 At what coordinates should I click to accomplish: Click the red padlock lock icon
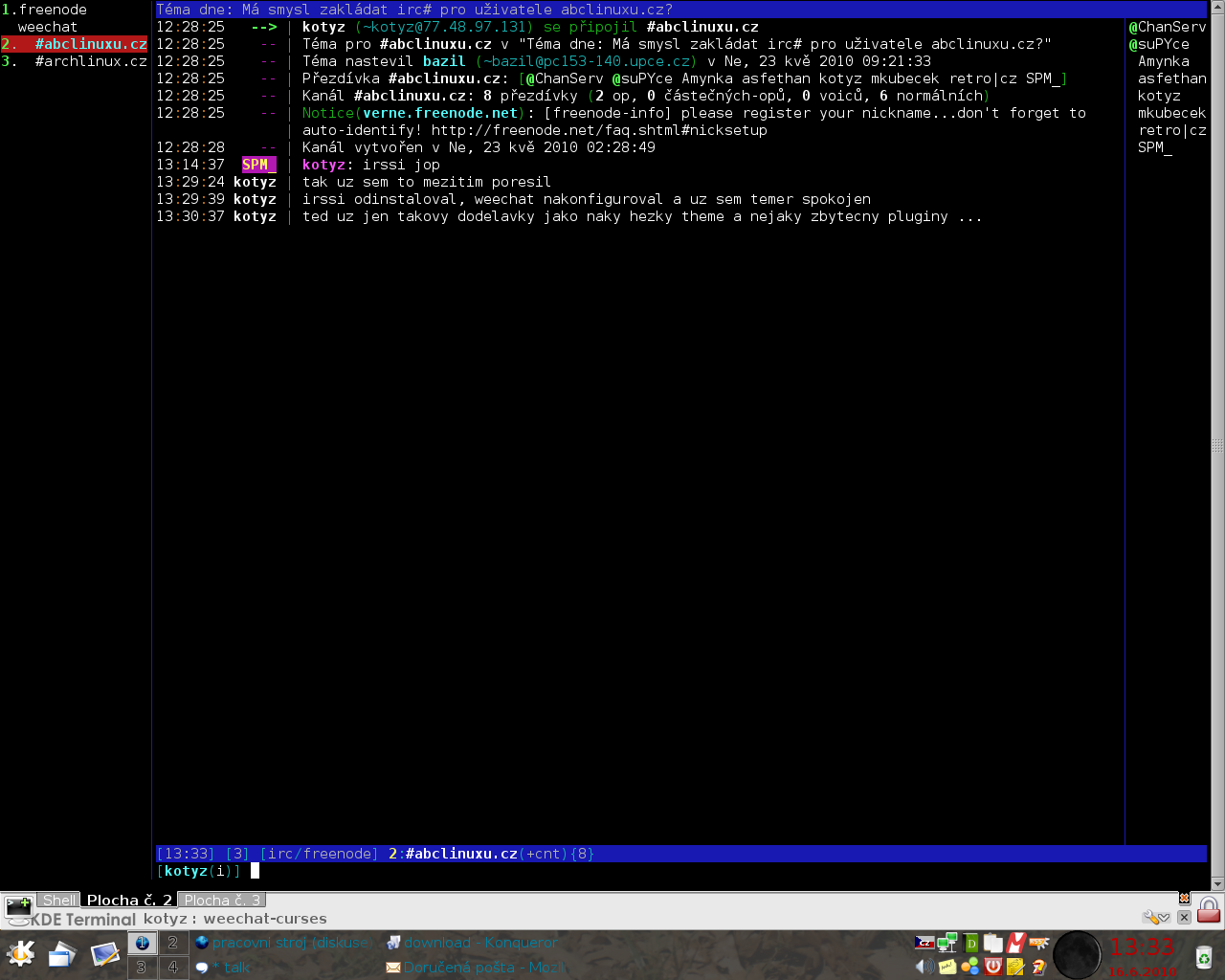1209,910
